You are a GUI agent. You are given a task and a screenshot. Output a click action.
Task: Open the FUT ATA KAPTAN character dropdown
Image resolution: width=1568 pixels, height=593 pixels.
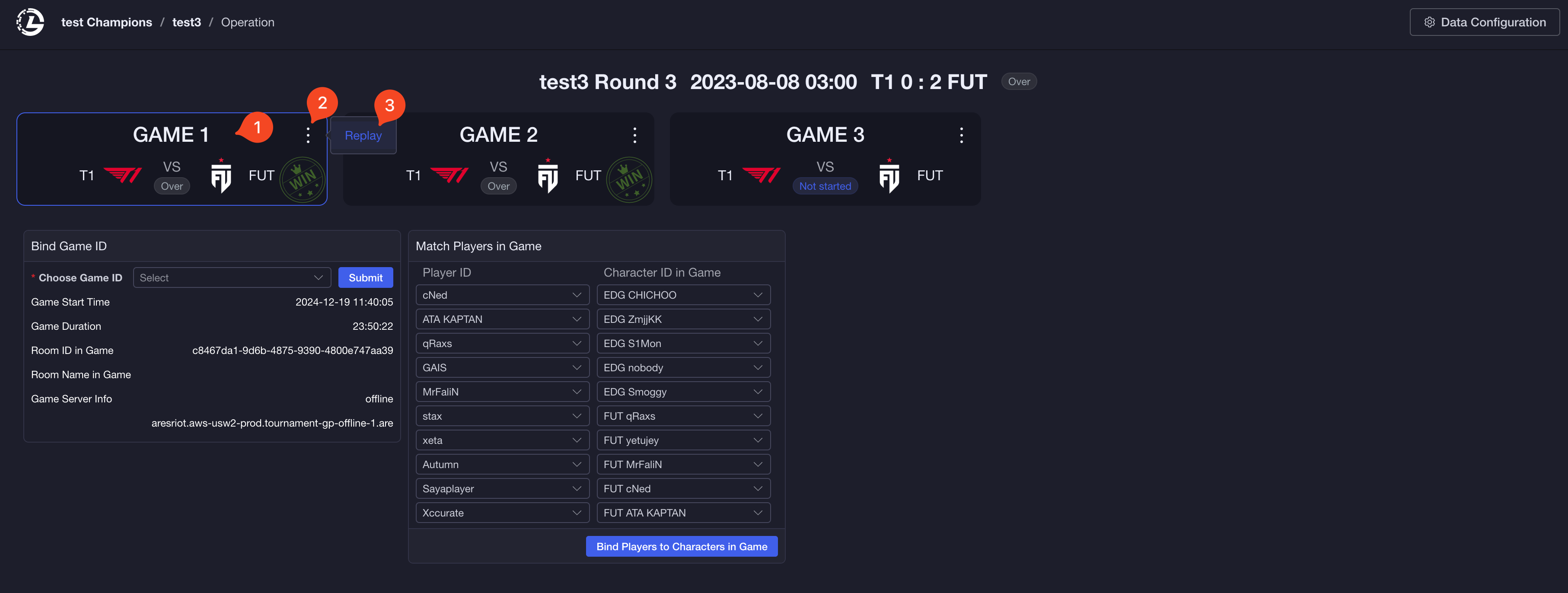tap(683, 513)
